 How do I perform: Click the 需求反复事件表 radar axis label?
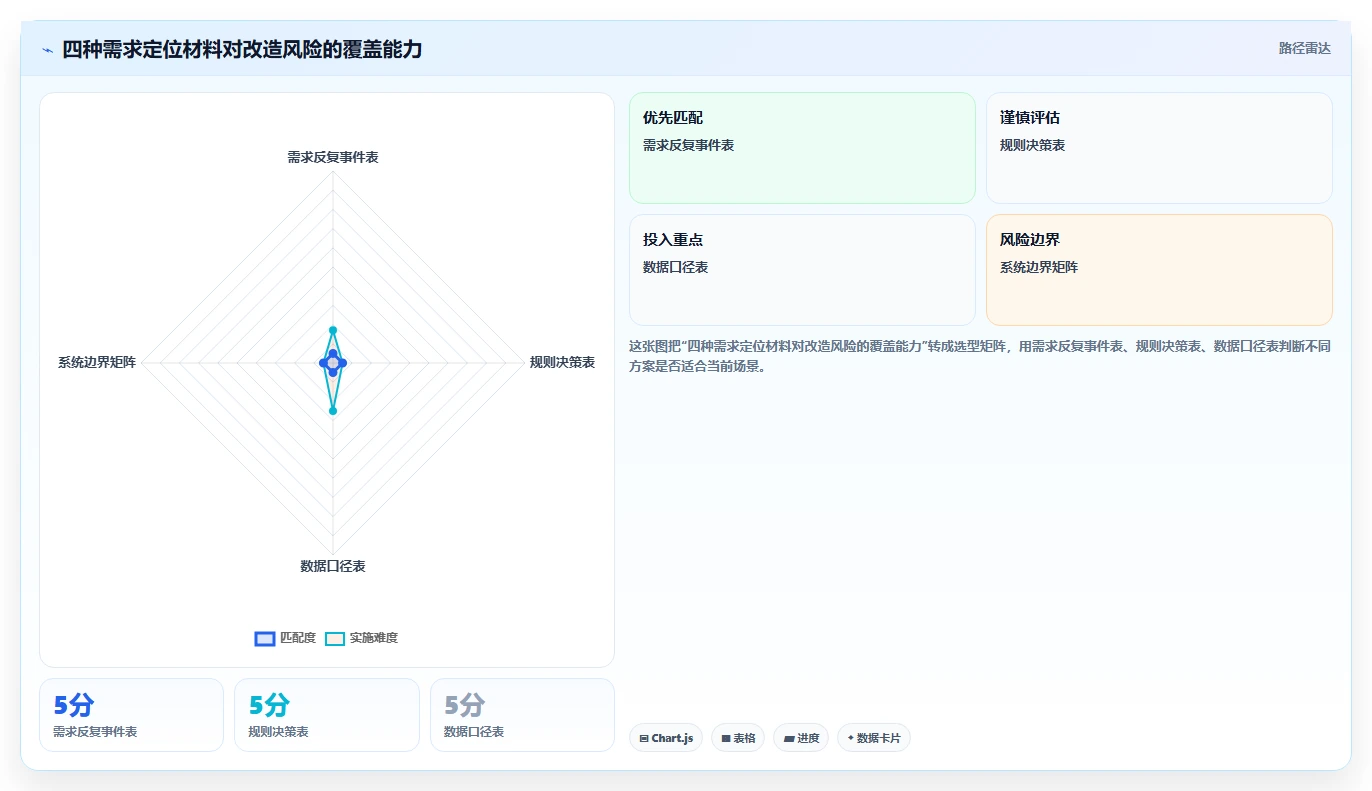point(333,157)
